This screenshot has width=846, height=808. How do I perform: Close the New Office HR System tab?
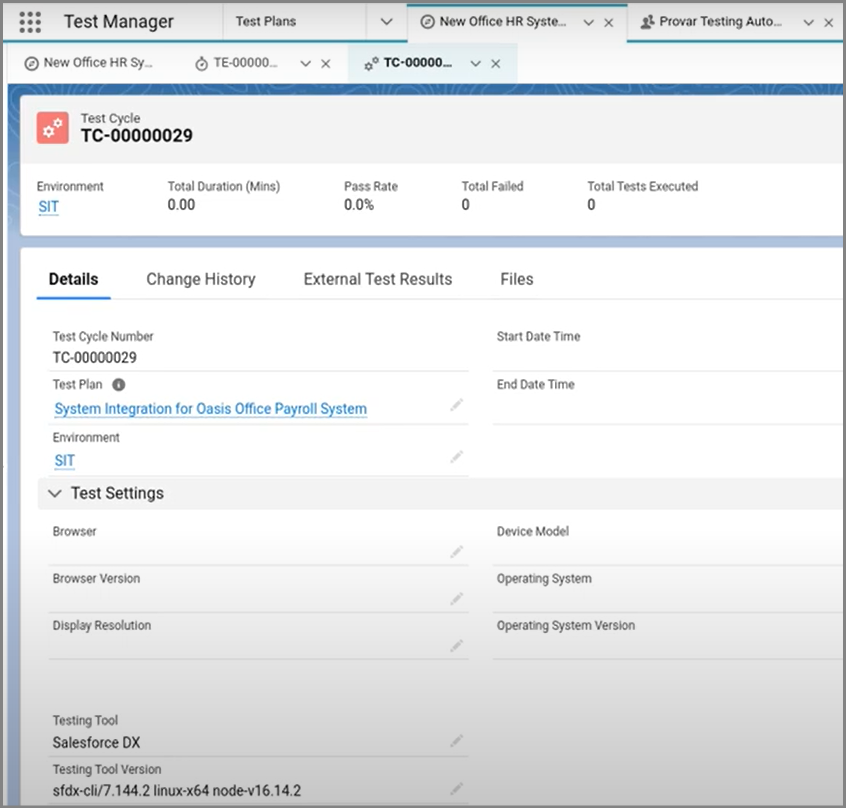pyautogui.click(x=609, y=23)
